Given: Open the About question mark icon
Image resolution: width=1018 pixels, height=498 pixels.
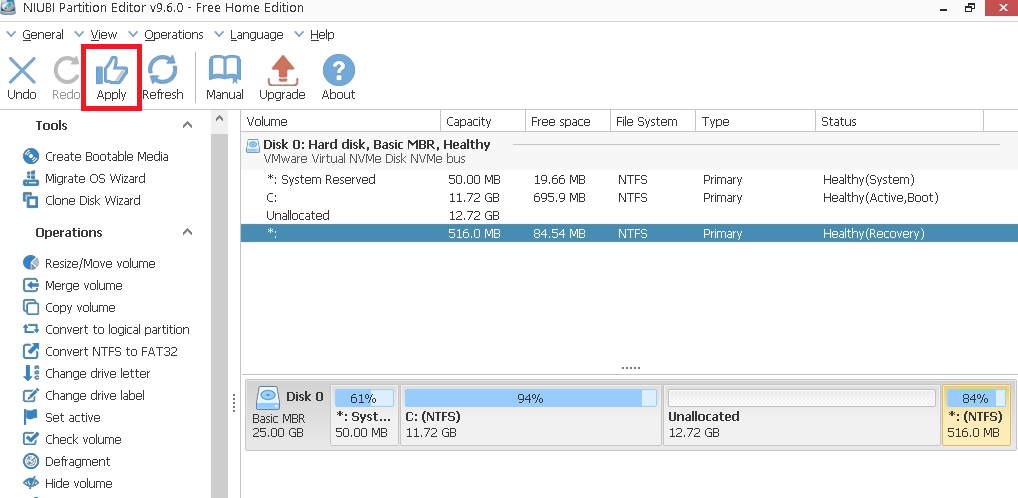Looking at the screenshot, I should 338,71.
